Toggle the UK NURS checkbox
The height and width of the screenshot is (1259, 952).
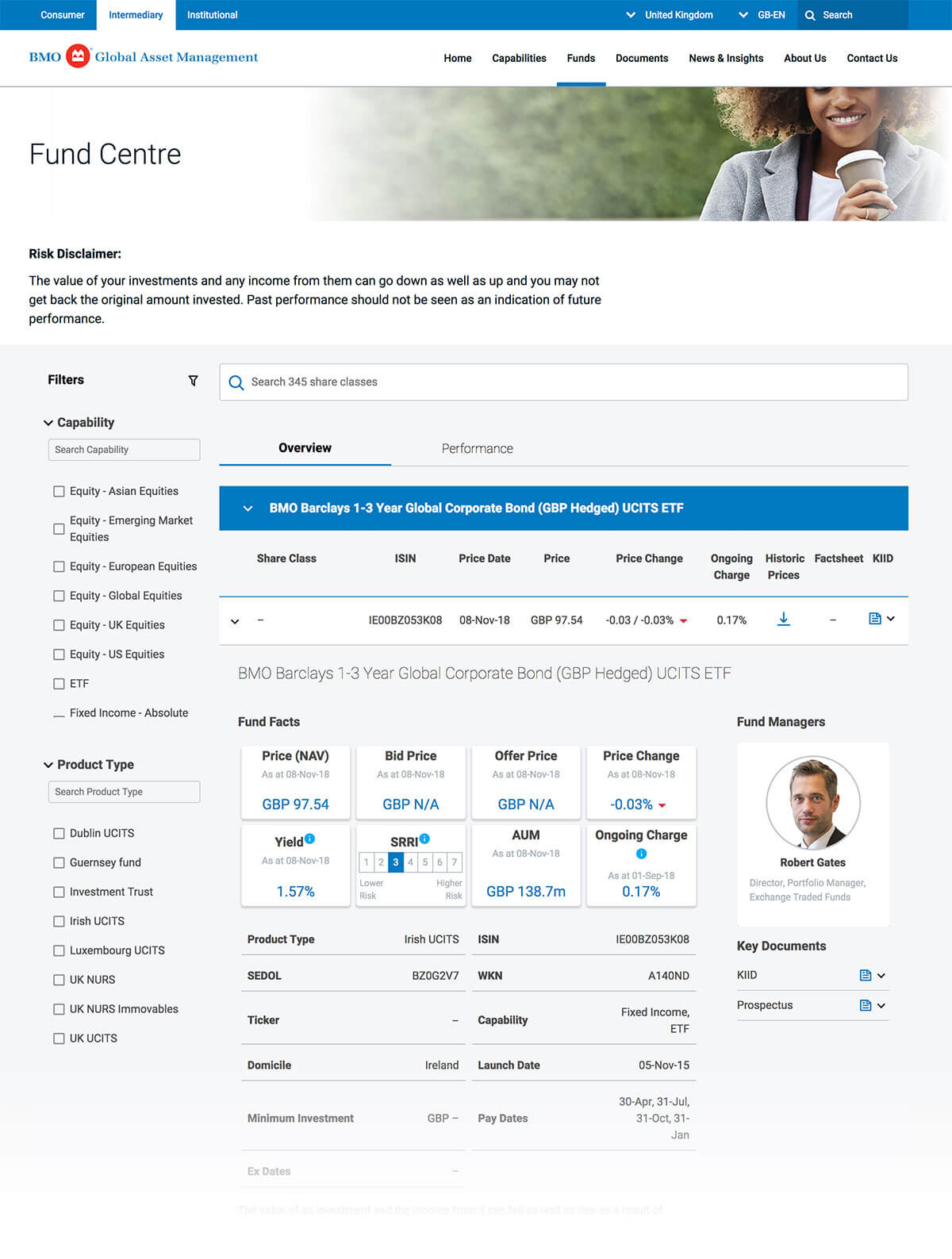click(x=59, y=980)
